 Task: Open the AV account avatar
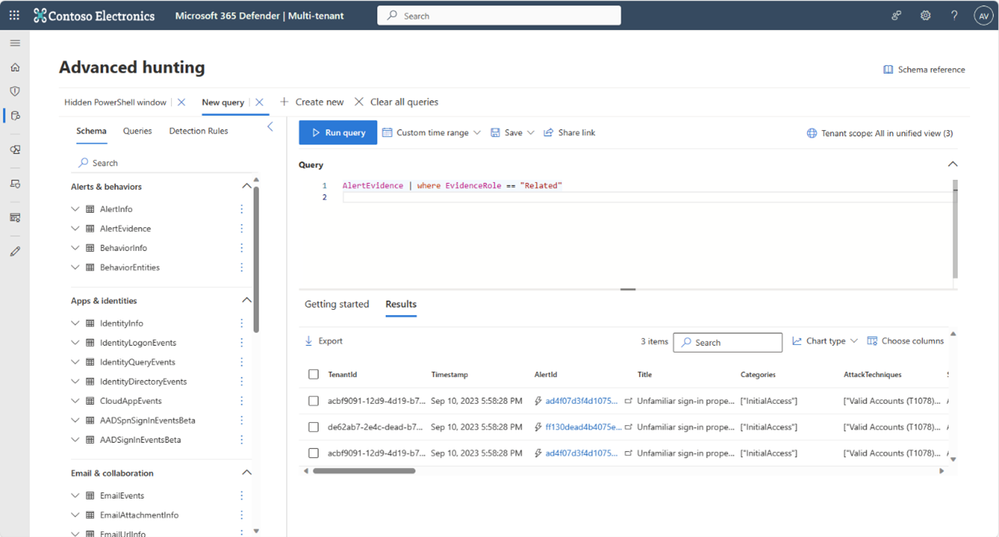(983, 15)
